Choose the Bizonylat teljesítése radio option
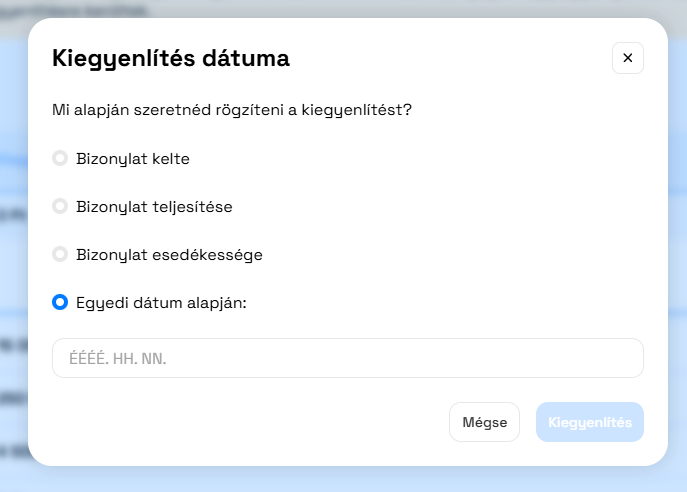 pos(60,206)
